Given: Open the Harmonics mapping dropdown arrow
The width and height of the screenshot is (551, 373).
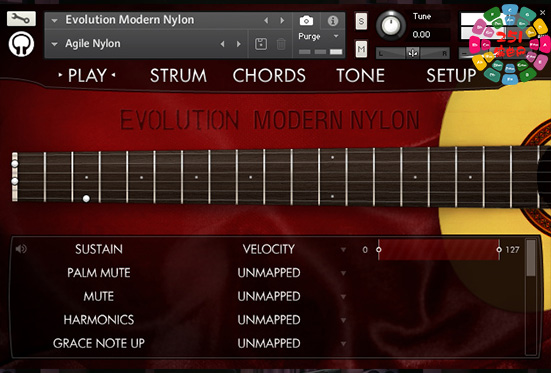Looking at the screenshot, I should pos(343,320).
